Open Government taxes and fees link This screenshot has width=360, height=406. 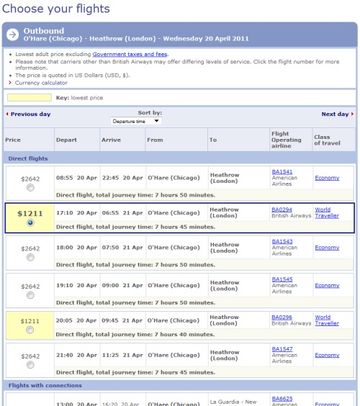(130, 54)
